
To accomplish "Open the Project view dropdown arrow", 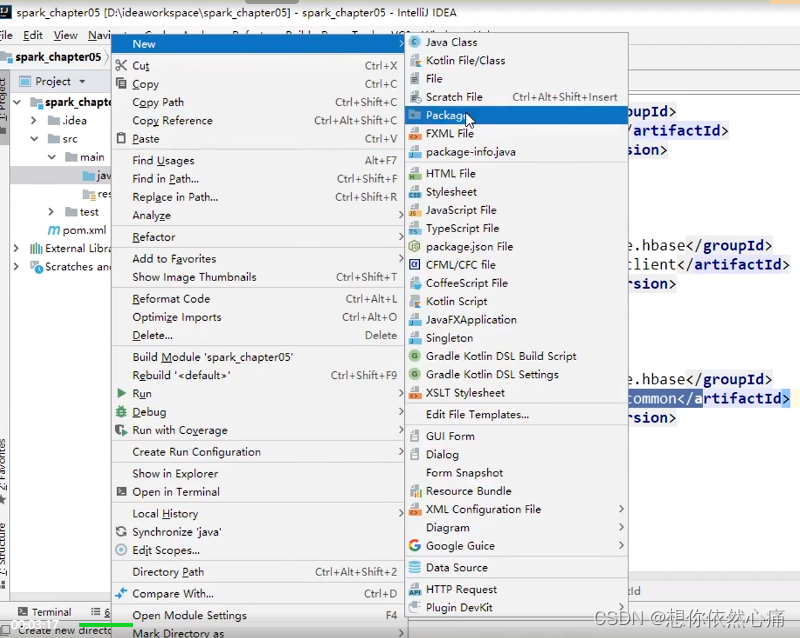I will pyautogui.click(x=82, y=82).
